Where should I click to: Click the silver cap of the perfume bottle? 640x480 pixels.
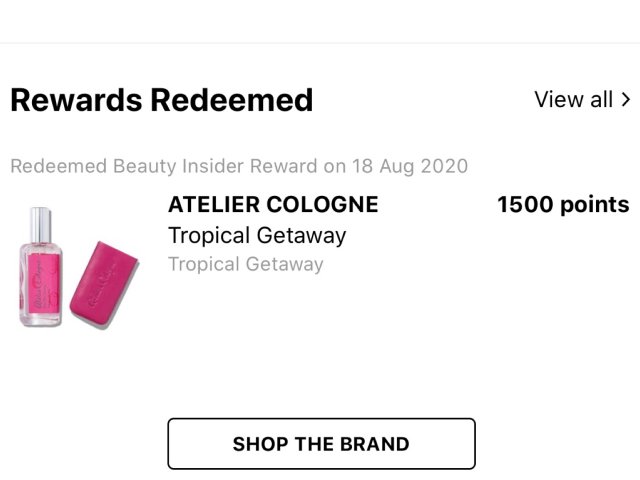[x=40, y=220]
